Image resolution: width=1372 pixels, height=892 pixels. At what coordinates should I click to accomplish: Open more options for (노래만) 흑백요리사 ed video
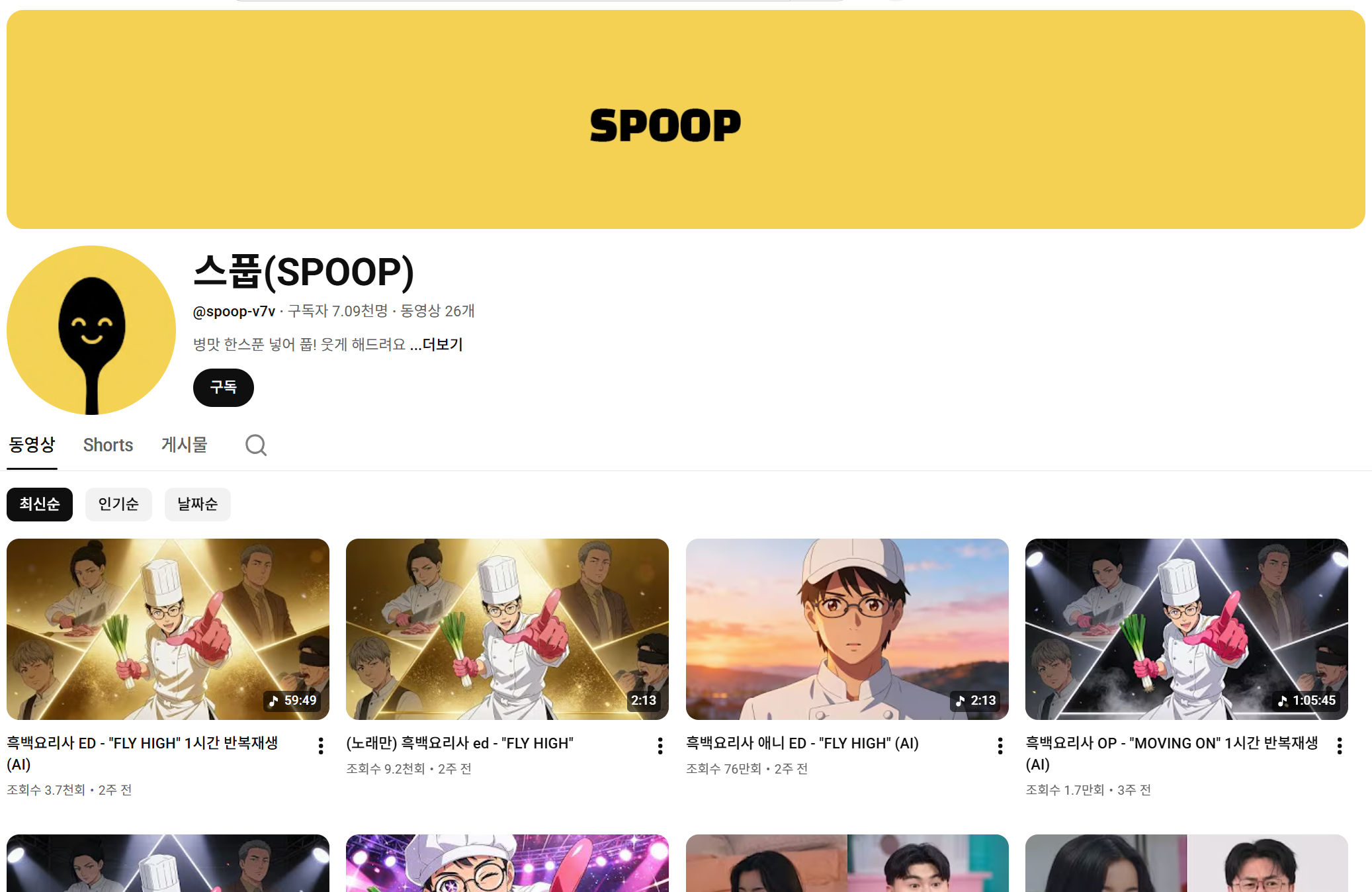pos(660,746)
